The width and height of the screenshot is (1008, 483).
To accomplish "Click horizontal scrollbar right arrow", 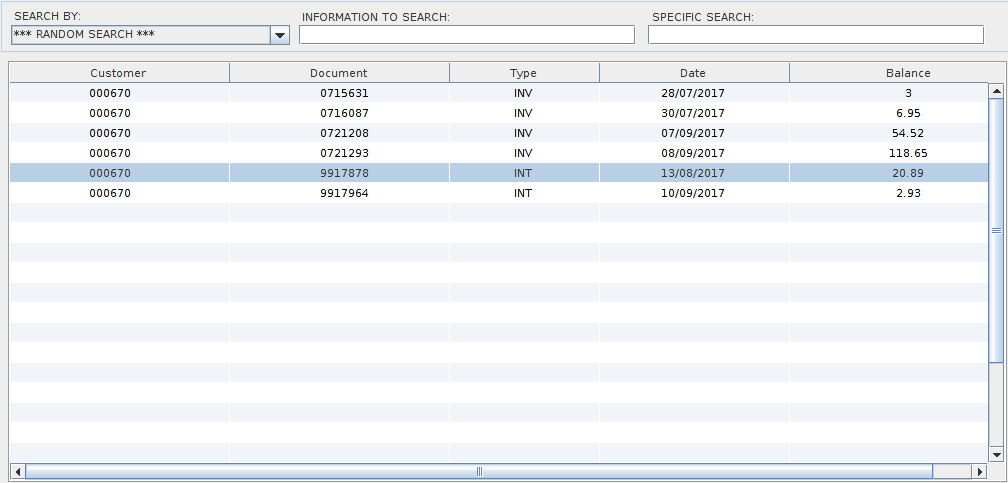I will (979, 471).
